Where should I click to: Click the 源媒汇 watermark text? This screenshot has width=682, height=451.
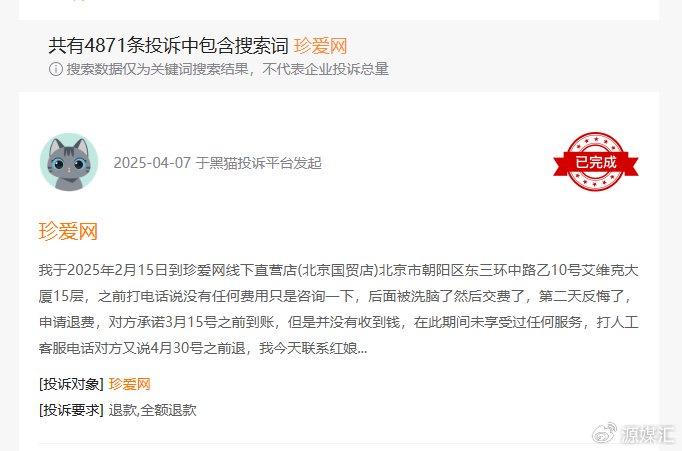648,434
